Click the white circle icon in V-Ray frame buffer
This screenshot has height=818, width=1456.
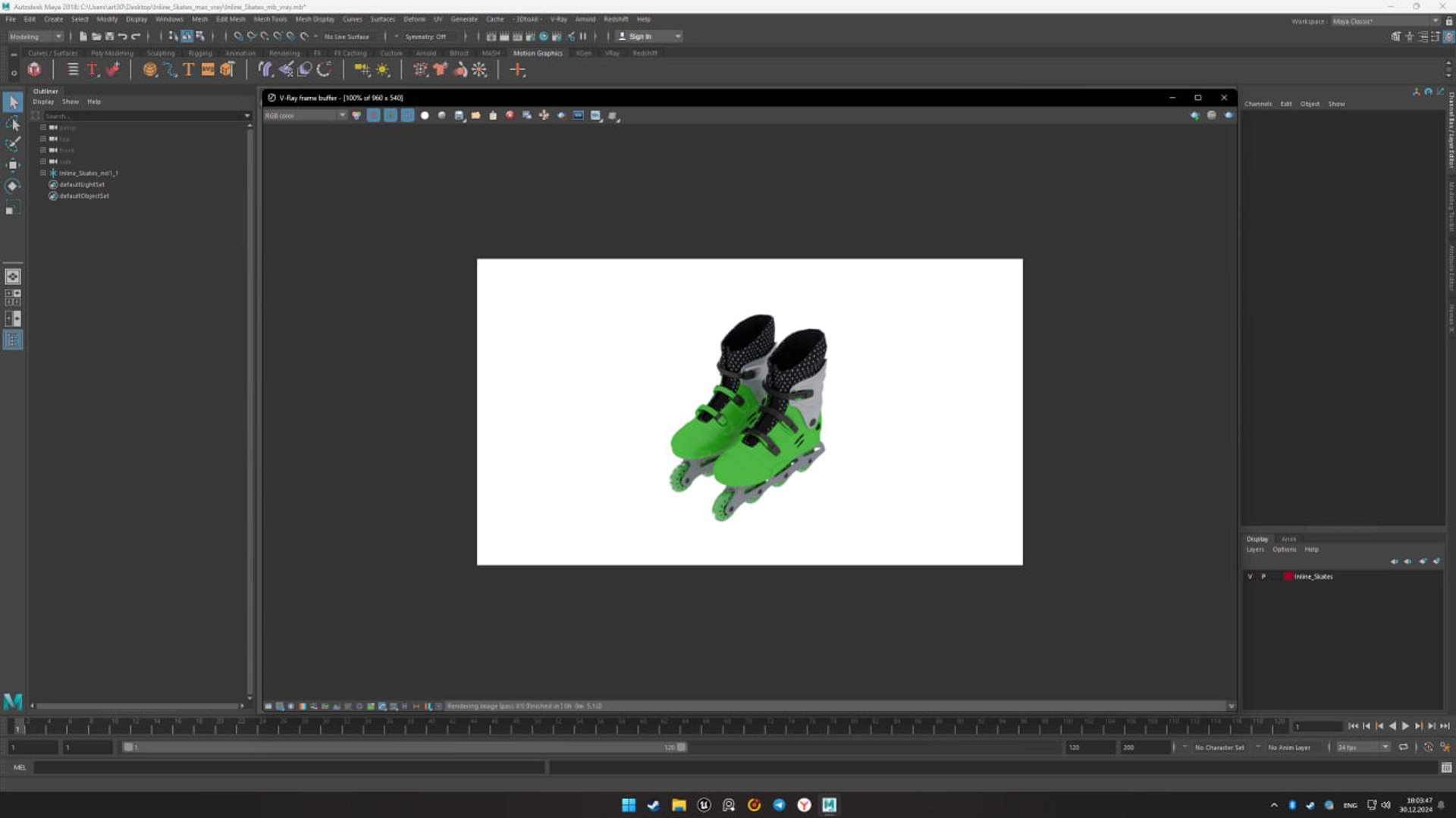[x=425, y=116]
